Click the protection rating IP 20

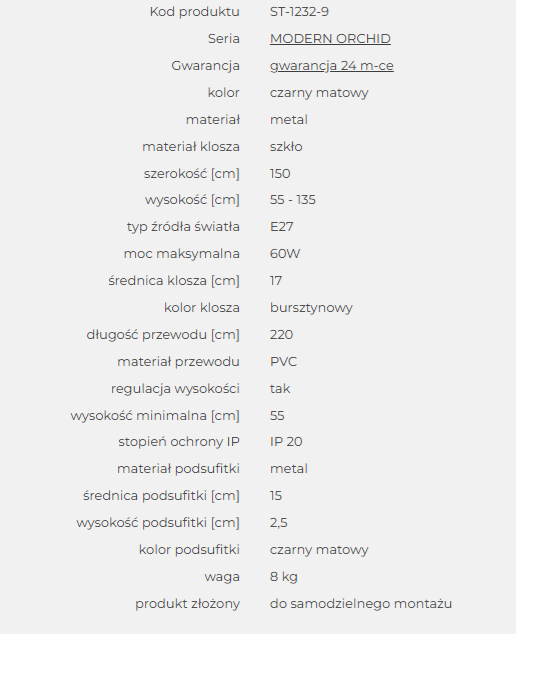point(286,442)
